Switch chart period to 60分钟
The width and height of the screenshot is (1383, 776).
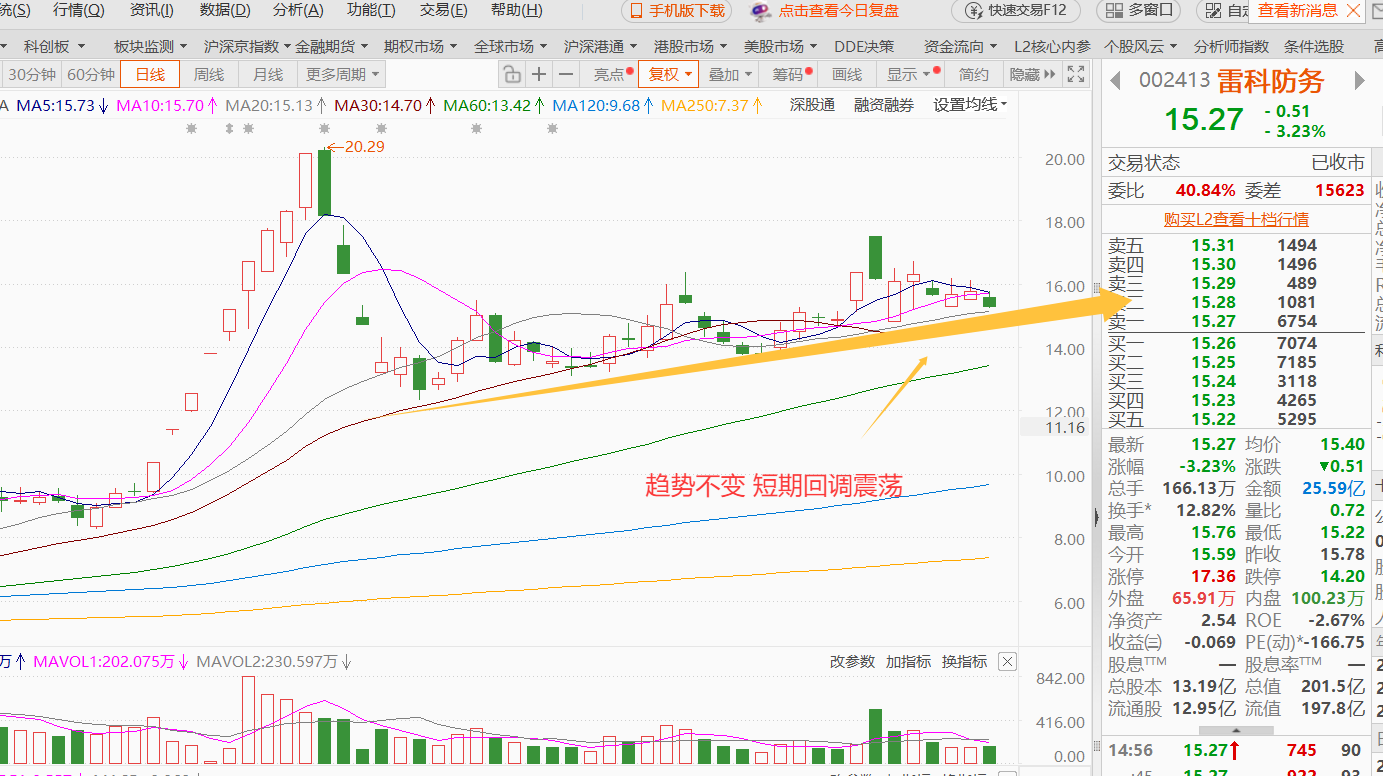(90, 75)
